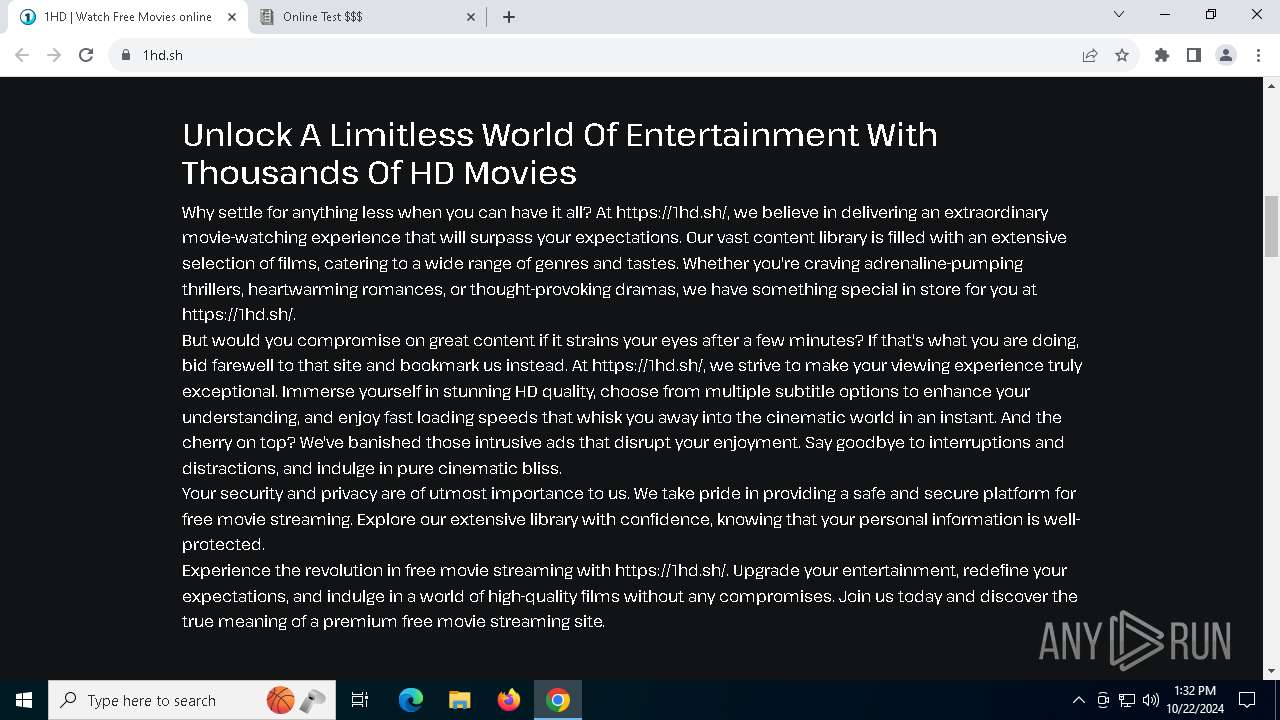This screenshot has height=720, width=1280.
Task: Switch to Online Test $$$ tab
Action: [366, 17]
